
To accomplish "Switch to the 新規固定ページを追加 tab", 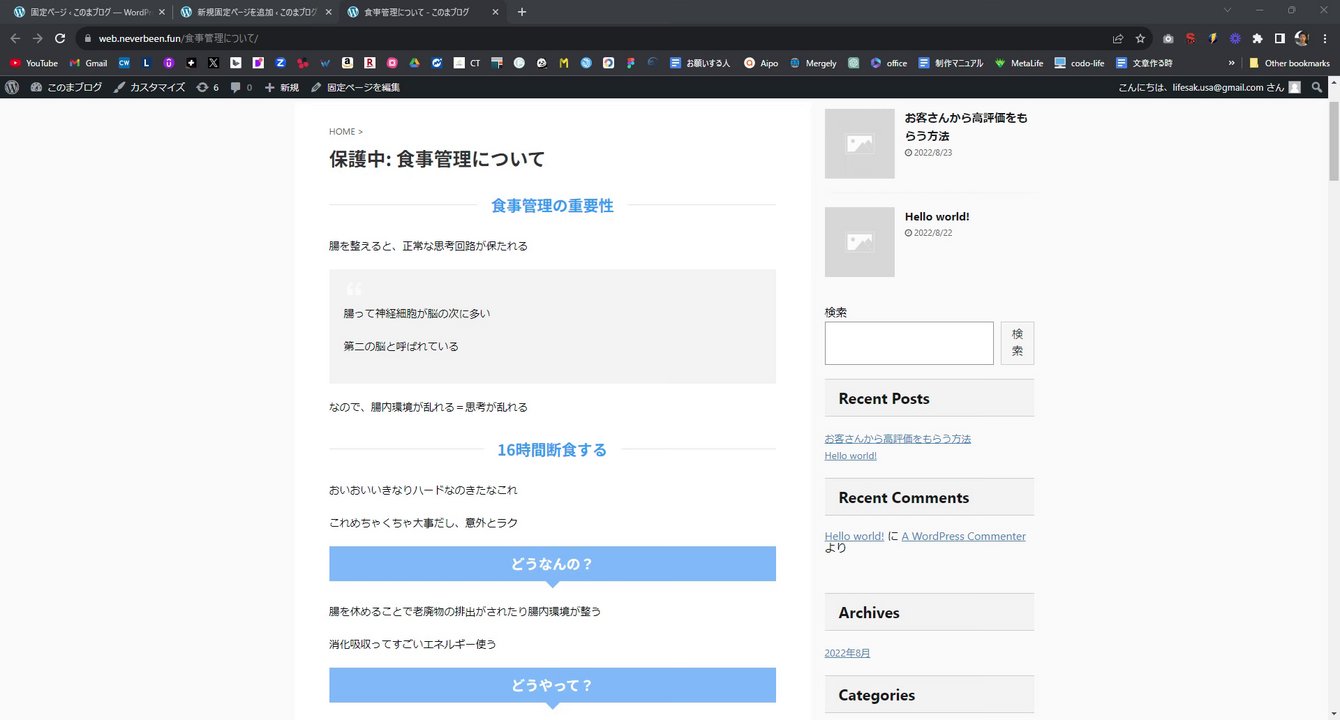I will point(255,12).
